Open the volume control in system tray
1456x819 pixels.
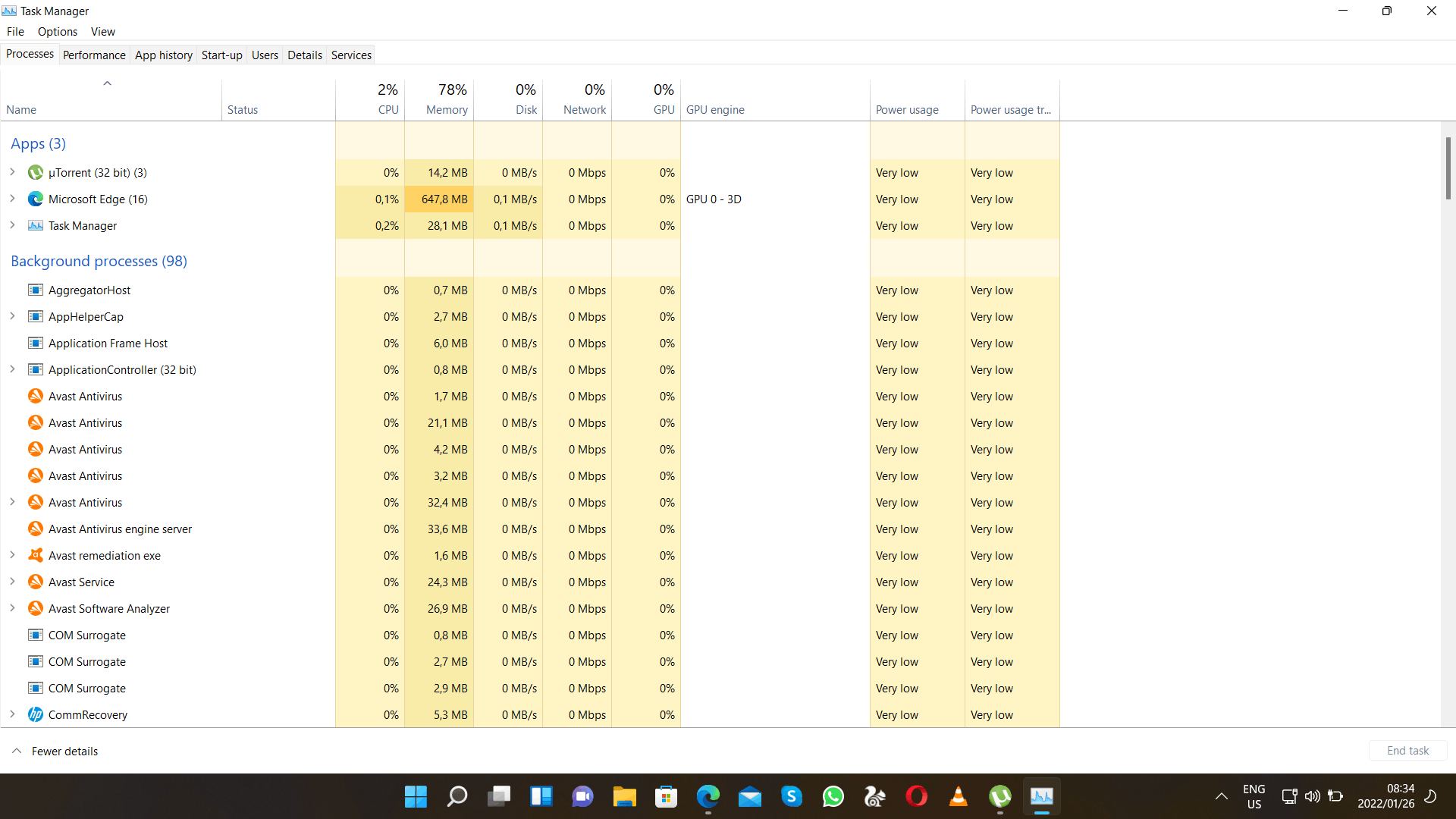pos(1312,796)
